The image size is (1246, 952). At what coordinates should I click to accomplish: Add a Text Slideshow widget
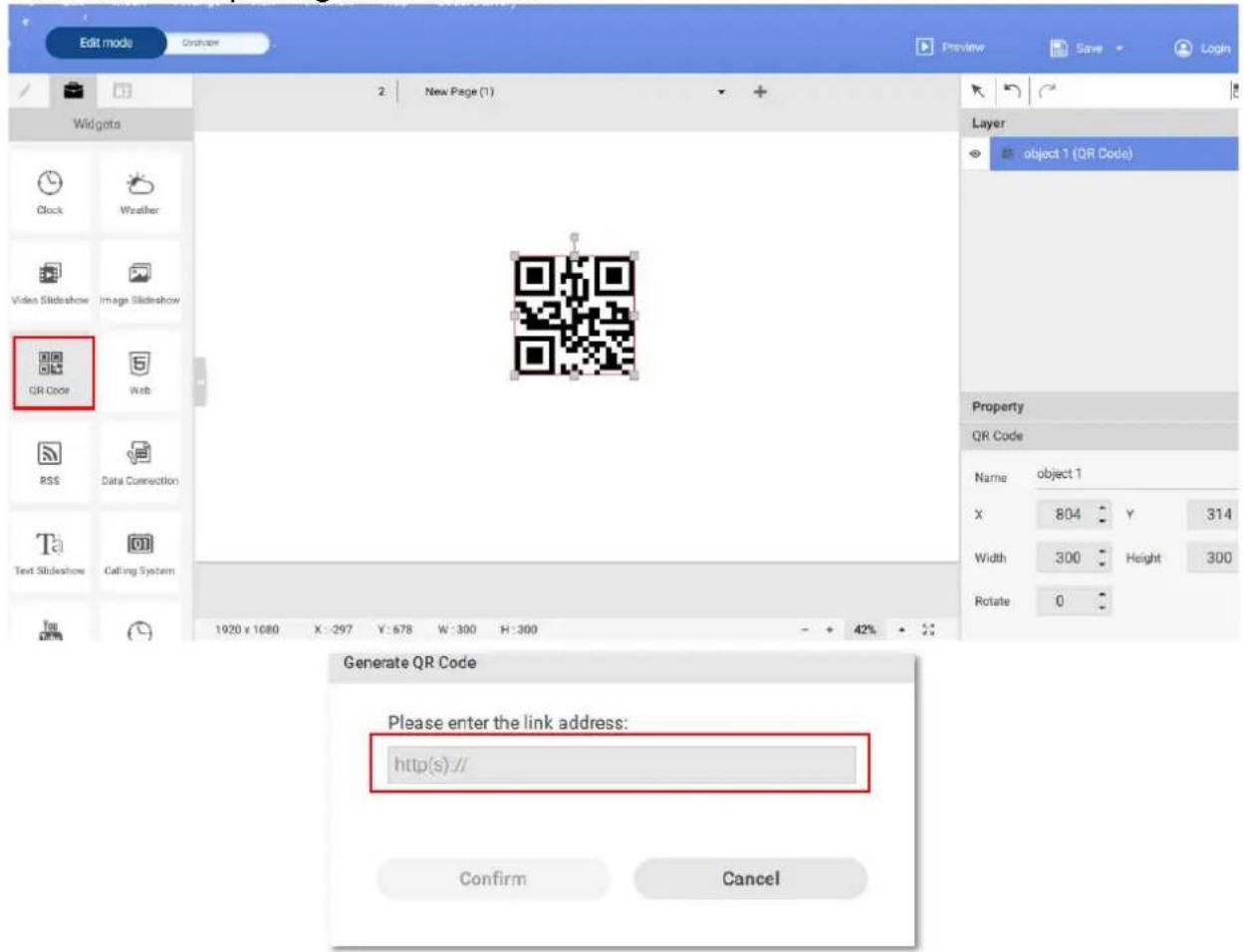[50, 554]
